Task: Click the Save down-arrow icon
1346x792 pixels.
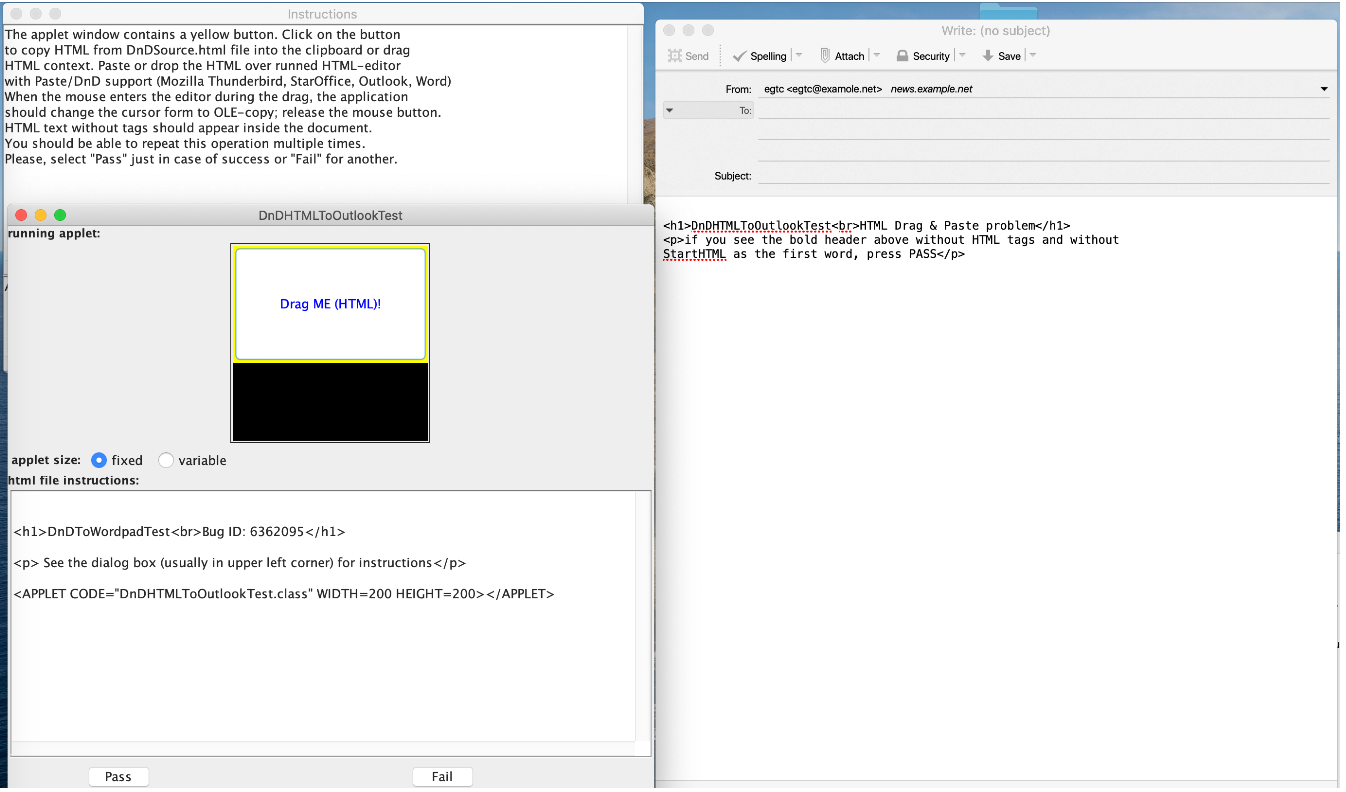Action: 988,56
